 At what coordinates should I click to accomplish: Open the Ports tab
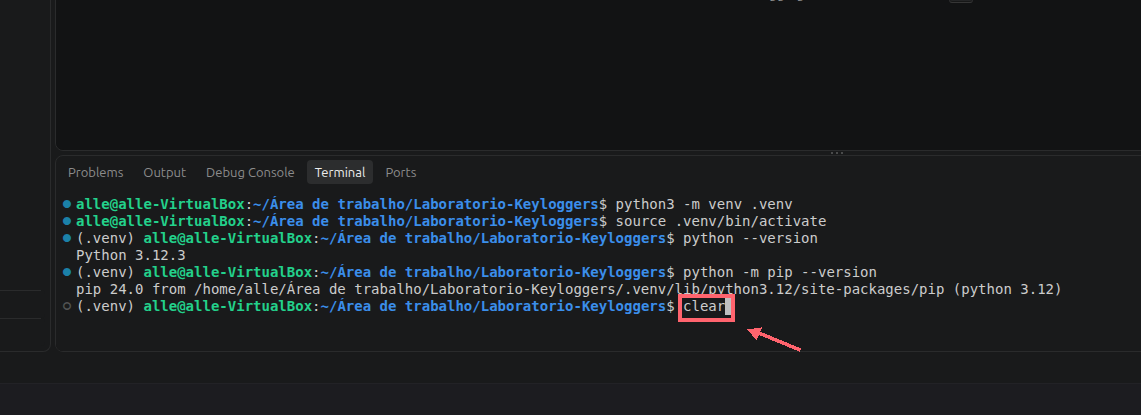pyautogui.click(x=401, y=173)
